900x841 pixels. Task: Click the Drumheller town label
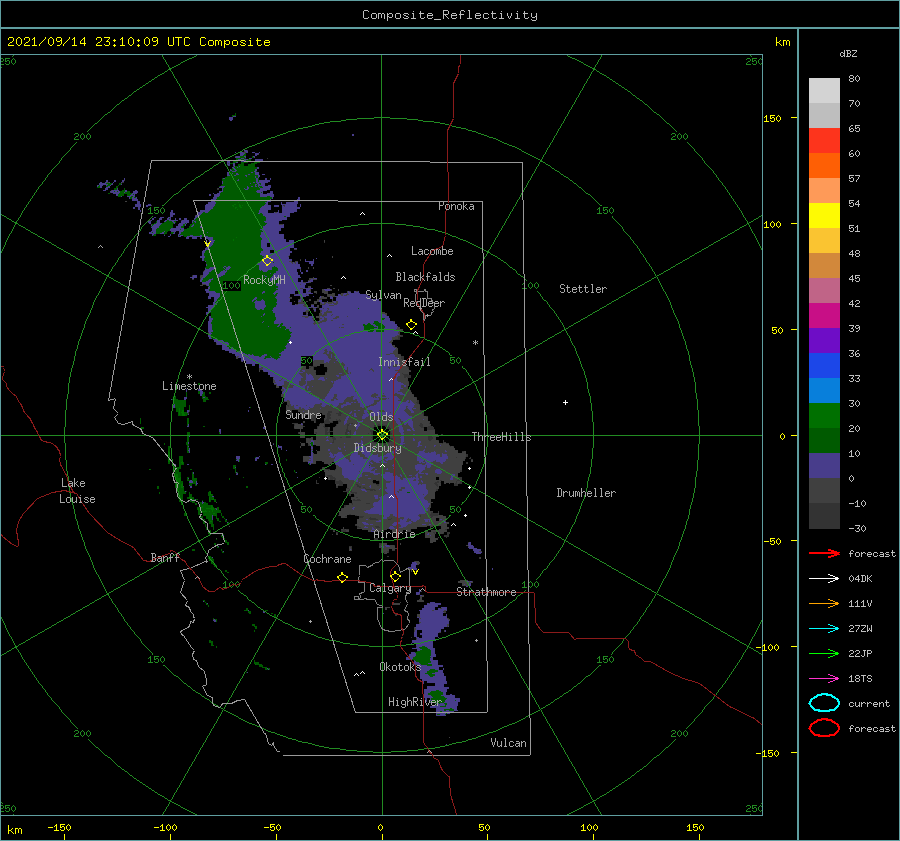tap(586, 493)
